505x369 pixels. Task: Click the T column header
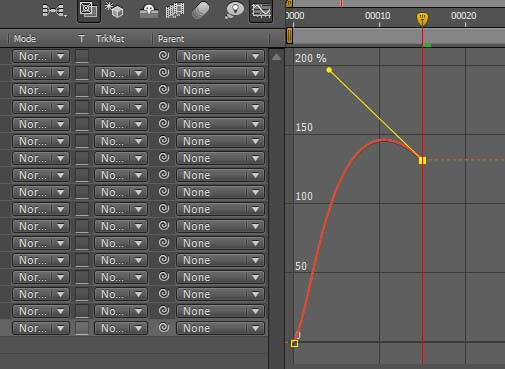coord(81,39)
